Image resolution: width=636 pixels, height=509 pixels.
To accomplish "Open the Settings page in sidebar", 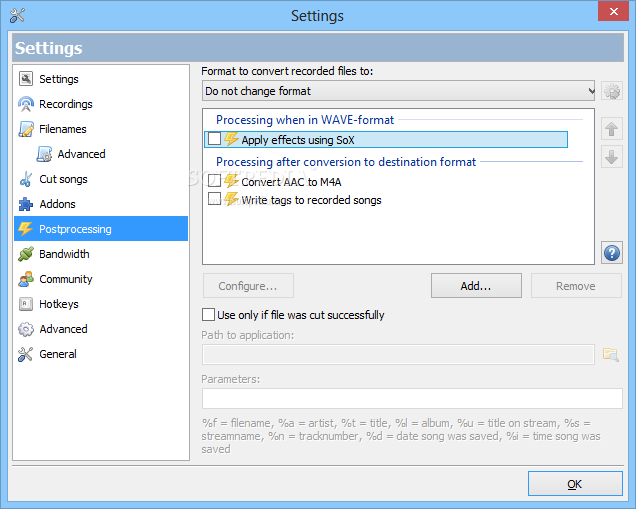I will click(101, 79).
